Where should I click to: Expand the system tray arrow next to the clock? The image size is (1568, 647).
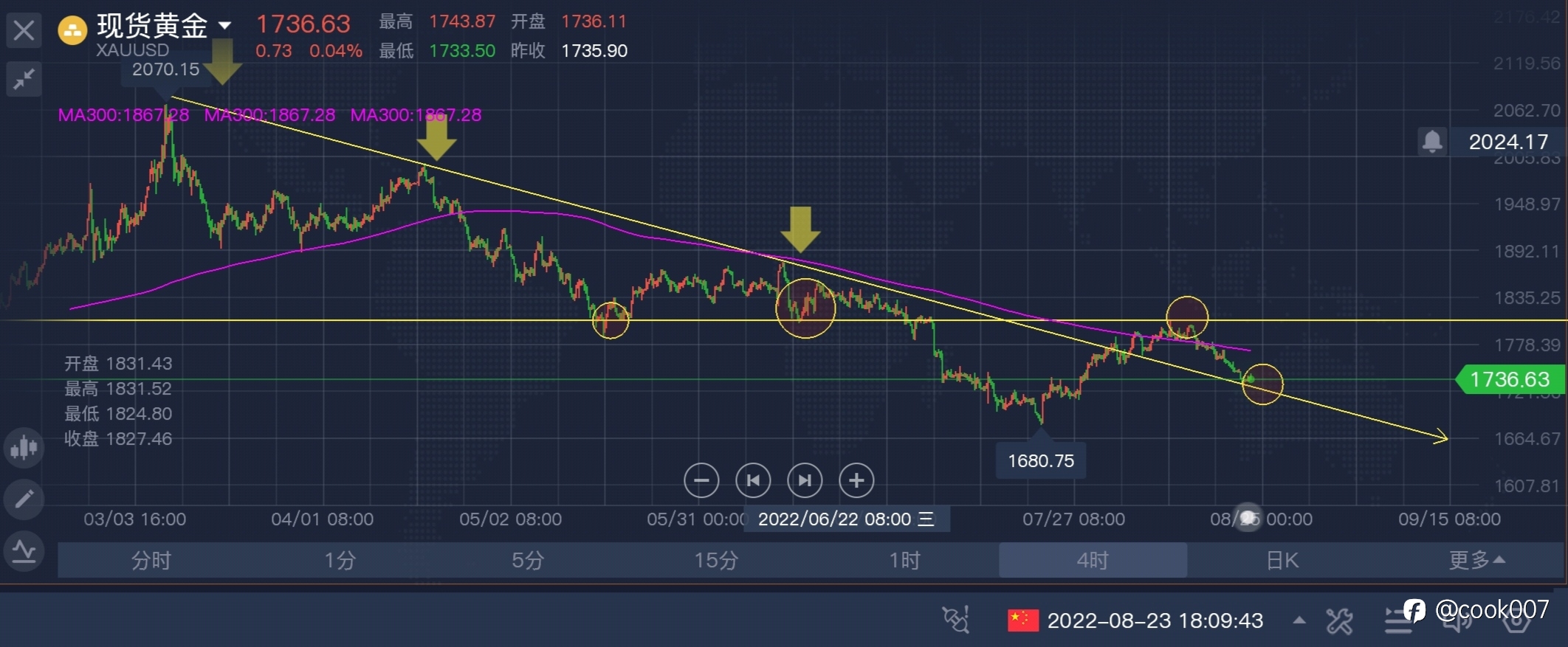coord(1299,620)
